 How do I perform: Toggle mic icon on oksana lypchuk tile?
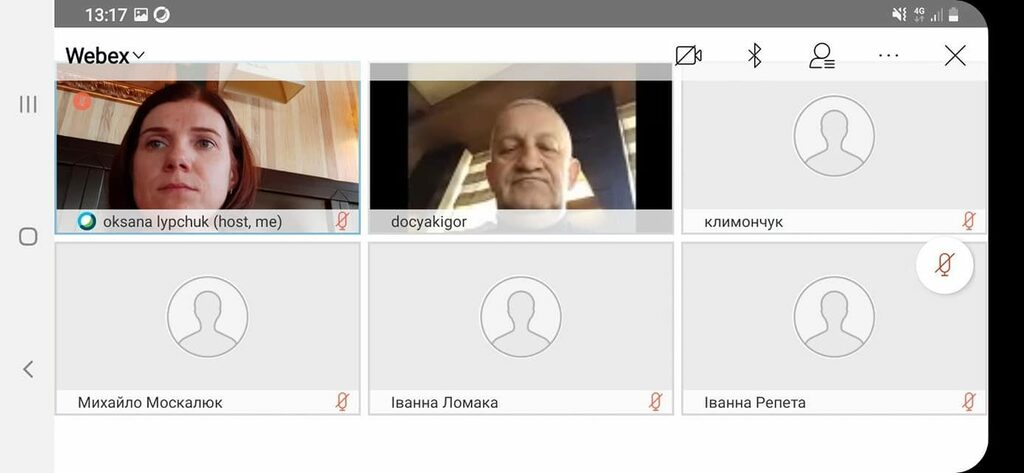342,221
